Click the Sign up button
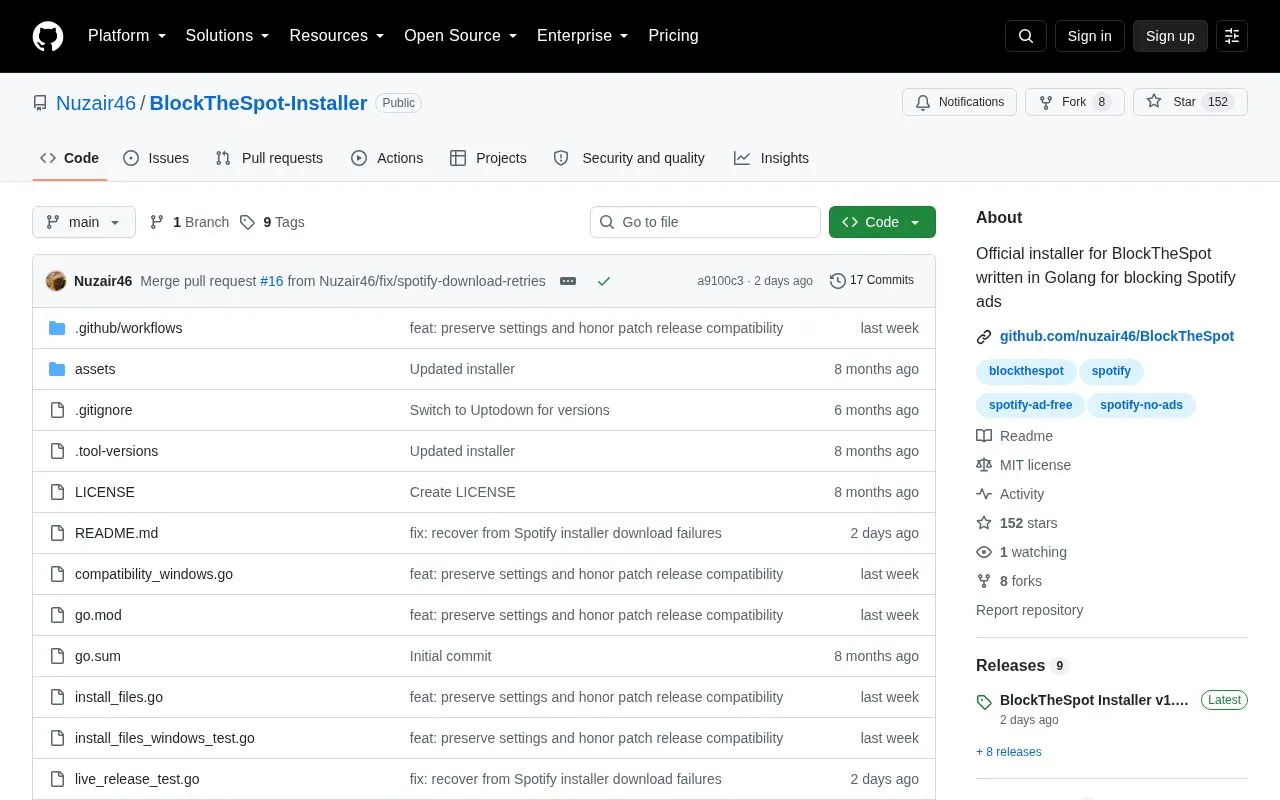Viewport: 1280px width, 800px height. (x=1170, y=36)
